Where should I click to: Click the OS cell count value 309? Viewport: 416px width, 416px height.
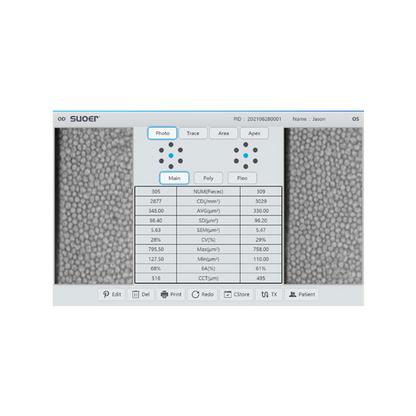point(261,192)
